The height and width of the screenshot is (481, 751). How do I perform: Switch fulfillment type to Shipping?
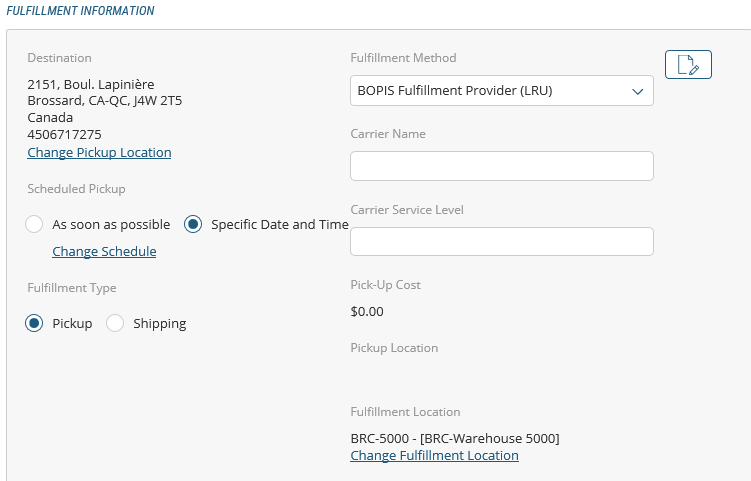point(116,323)
